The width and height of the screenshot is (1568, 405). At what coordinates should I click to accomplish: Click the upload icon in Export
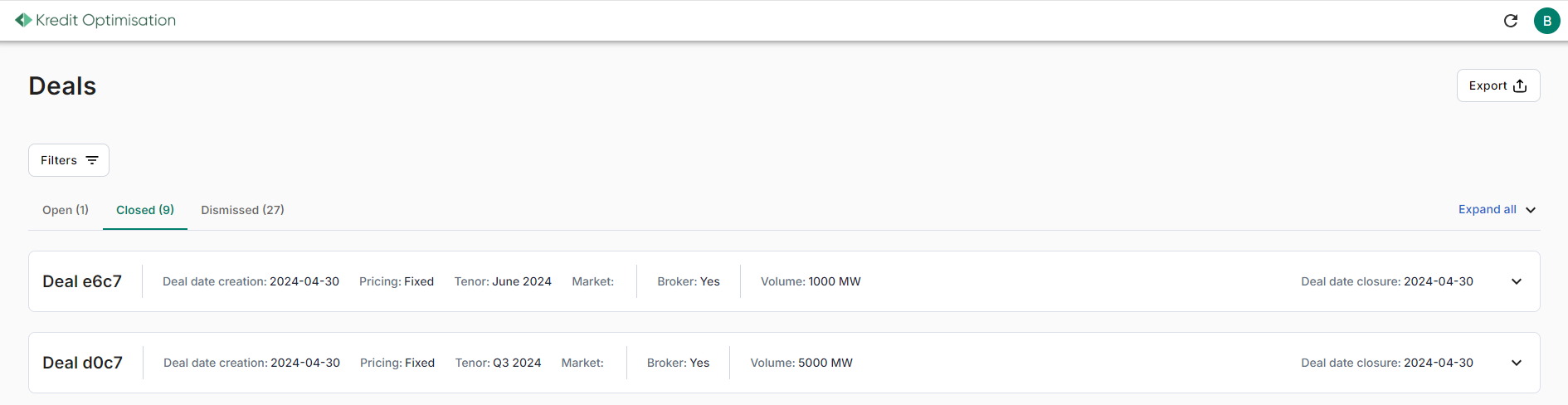(1520, 85)
